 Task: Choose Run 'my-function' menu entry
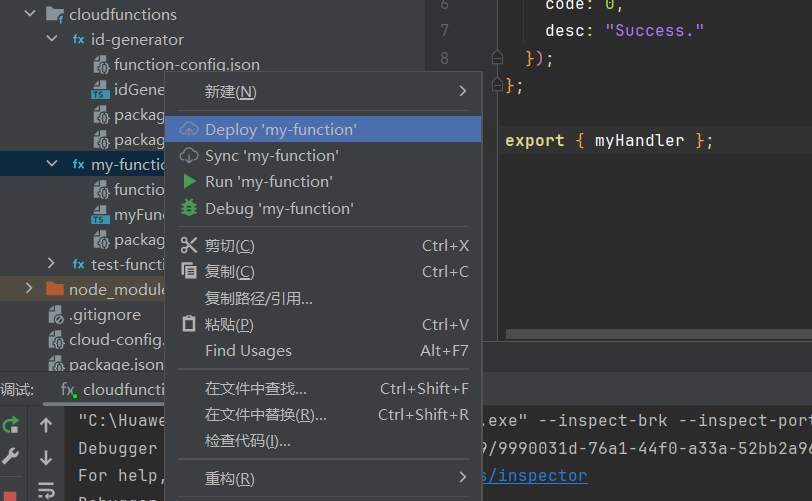pos(323,182)
